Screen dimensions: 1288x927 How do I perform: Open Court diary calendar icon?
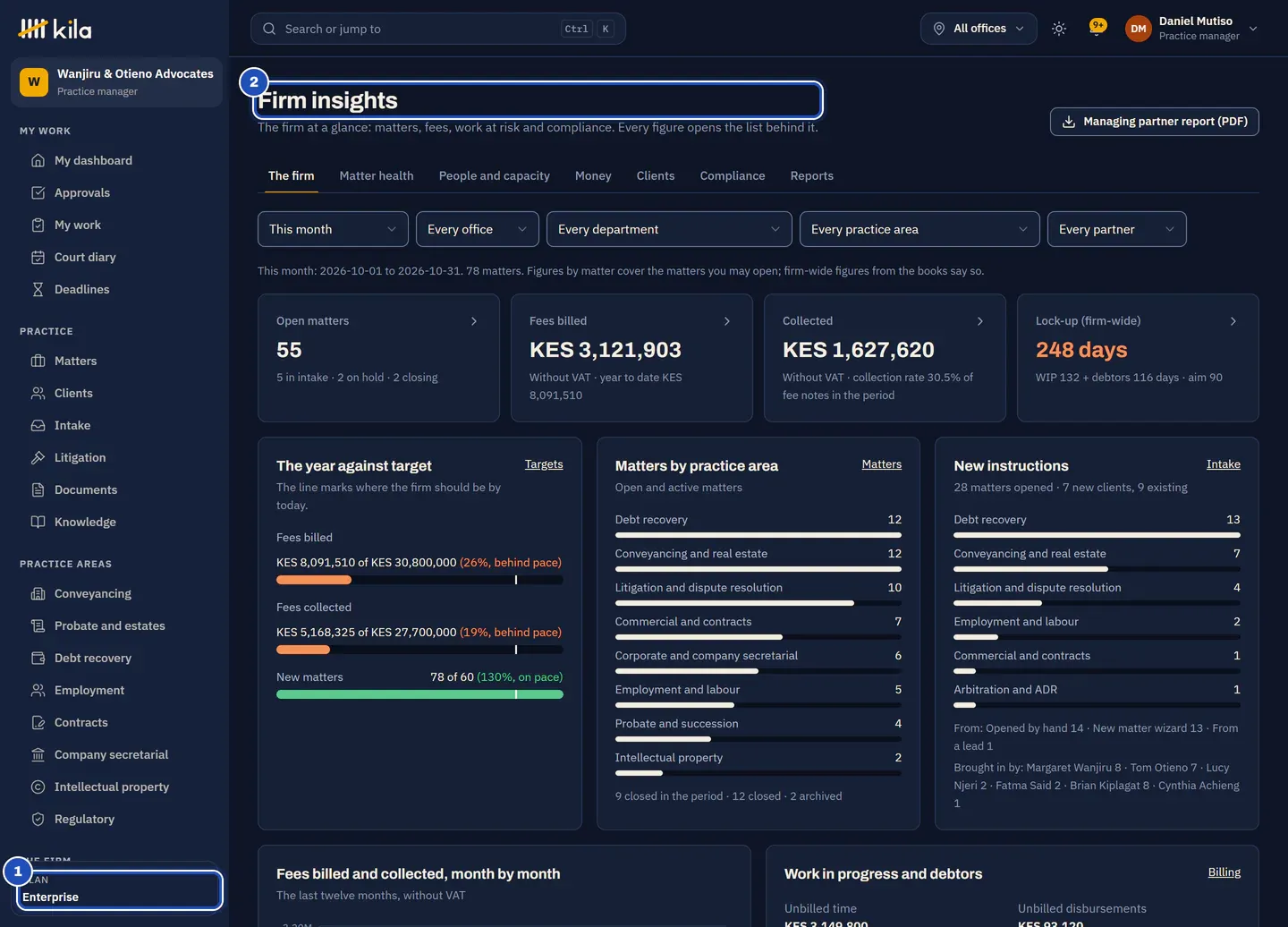tap(38, 257)
